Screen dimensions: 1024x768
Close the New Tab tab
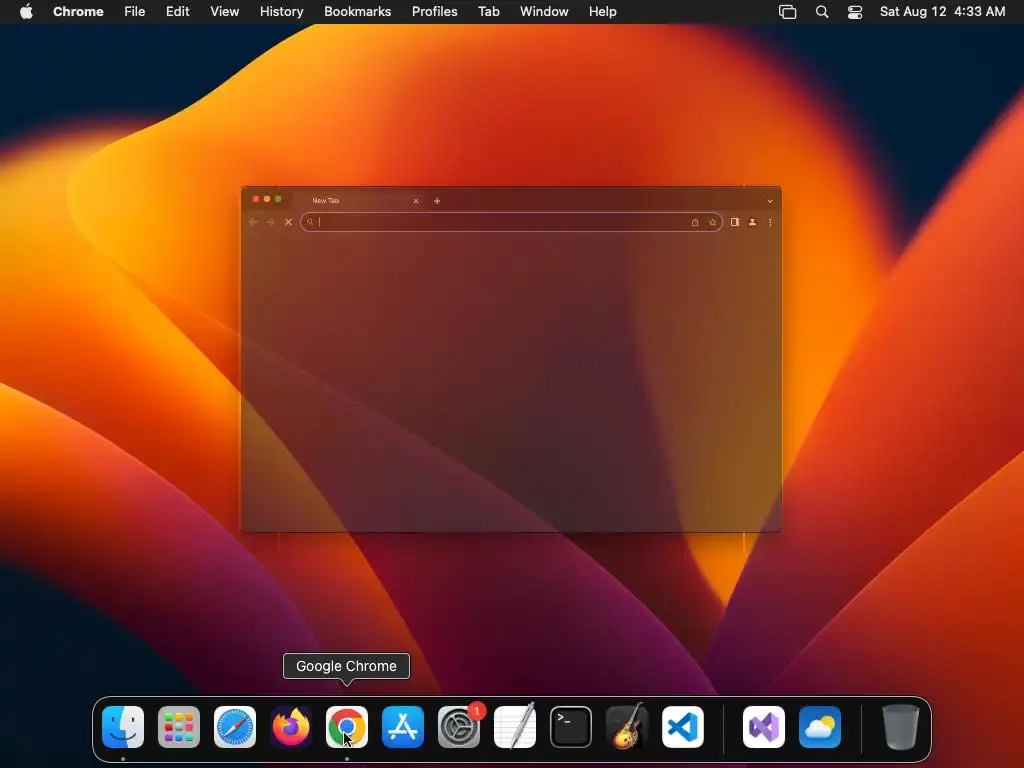click(x=416, y=201)
